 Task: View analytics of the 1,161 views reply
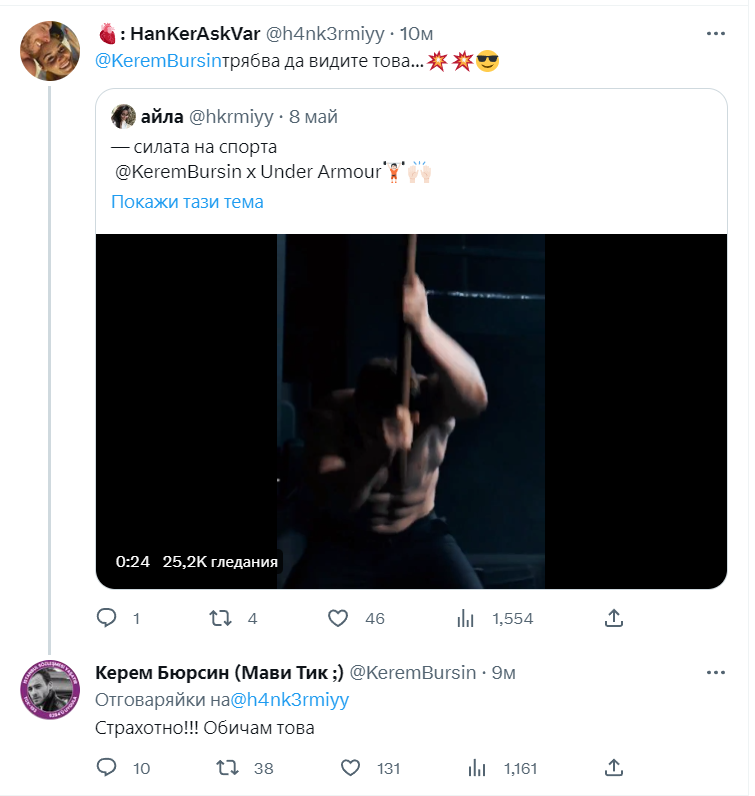tap(478, 768)
